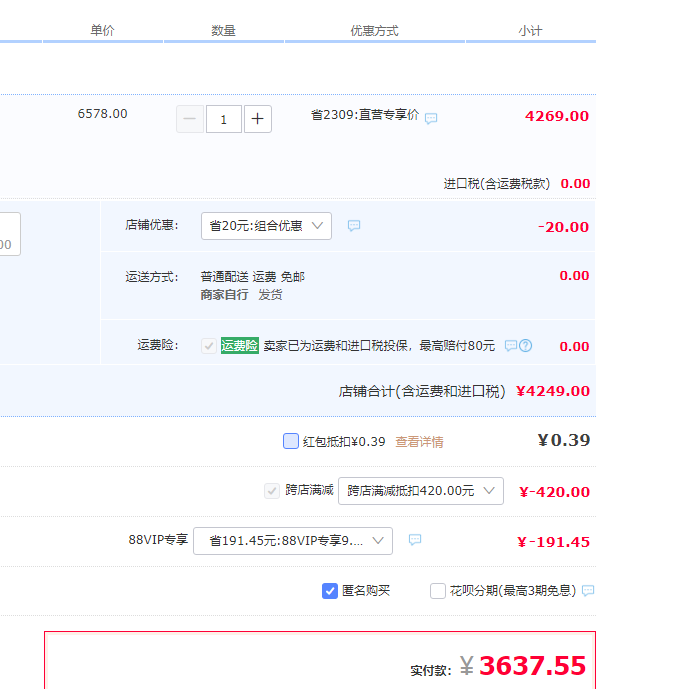Screen dimensions: 684x689
Task: Click the minus button to decrease quantity
Action: point(190,119)
